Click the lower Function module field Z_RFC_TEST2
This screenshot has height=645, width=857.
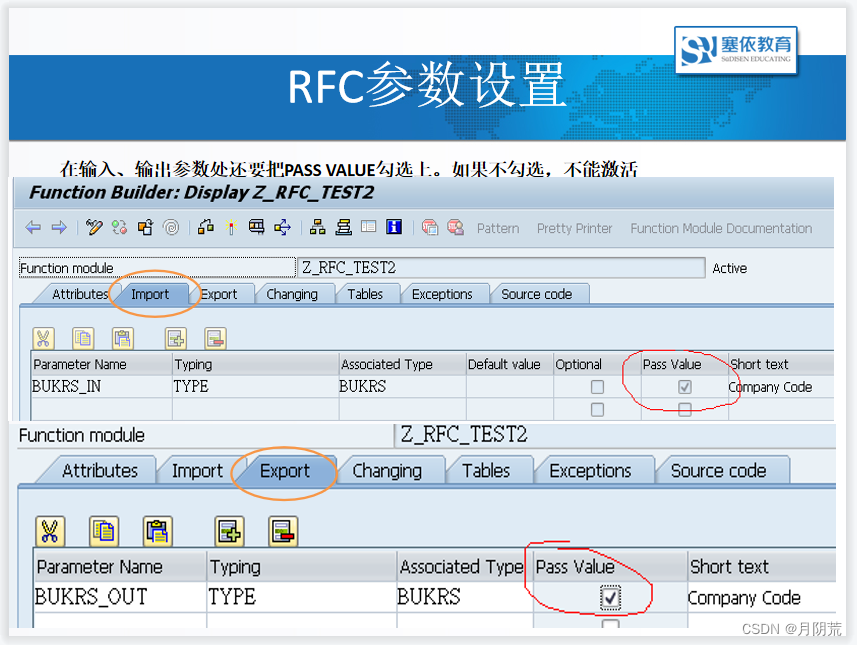[615, 435]
